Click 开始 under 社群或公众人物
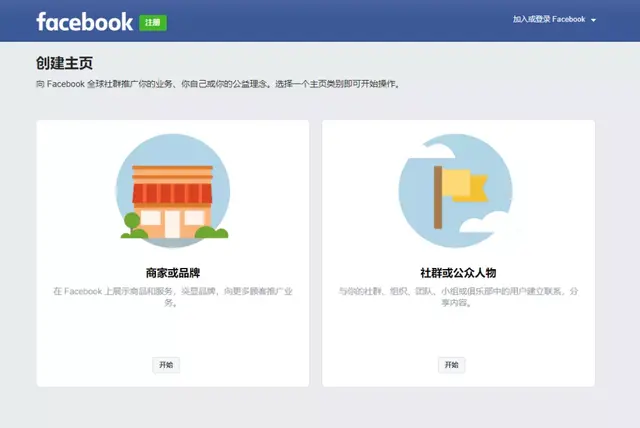640x428 pixels. pos(451,365)
